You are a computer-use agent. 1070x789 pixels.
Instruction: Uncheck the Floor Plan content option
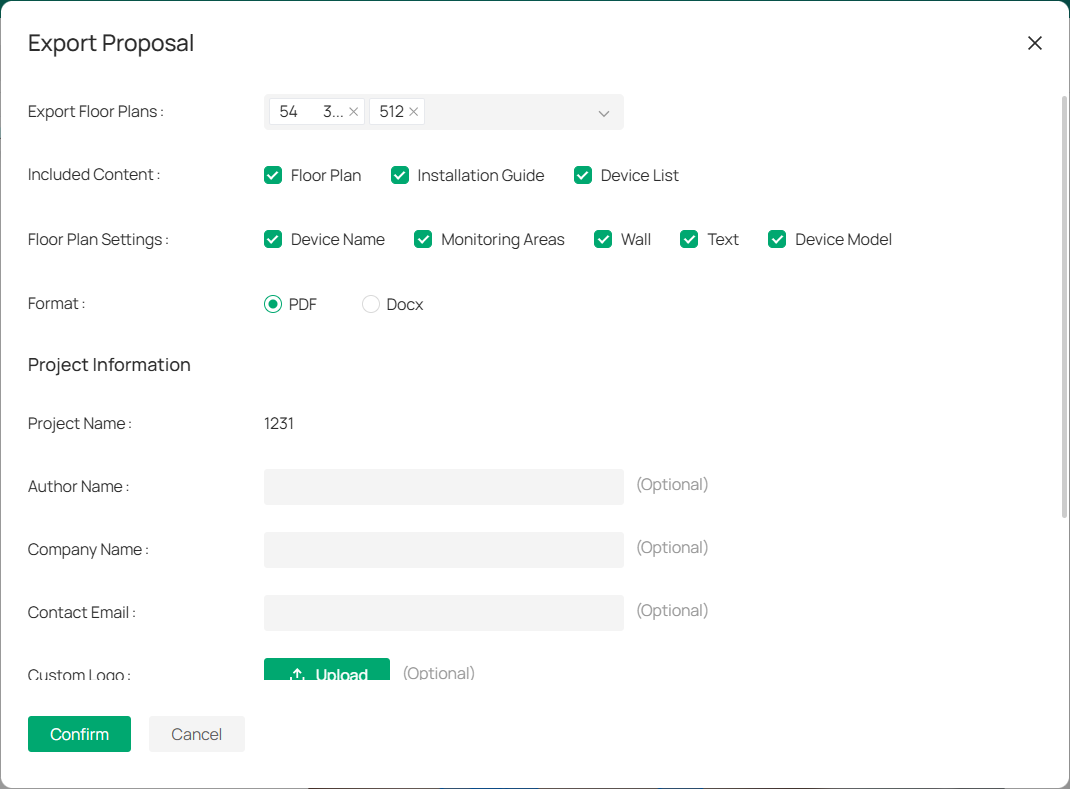[273, 175]
